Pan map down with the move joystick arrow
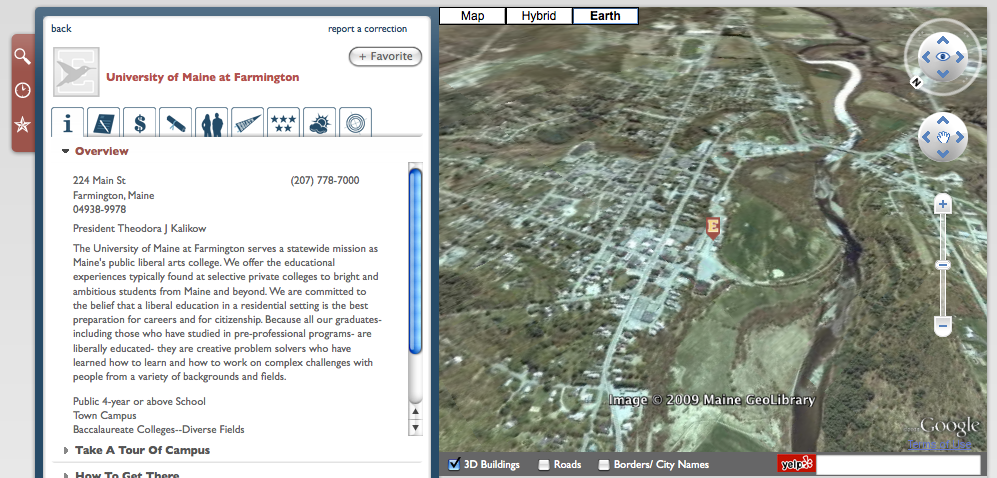This screenshot has height=478, width=997. coord(943,153)
